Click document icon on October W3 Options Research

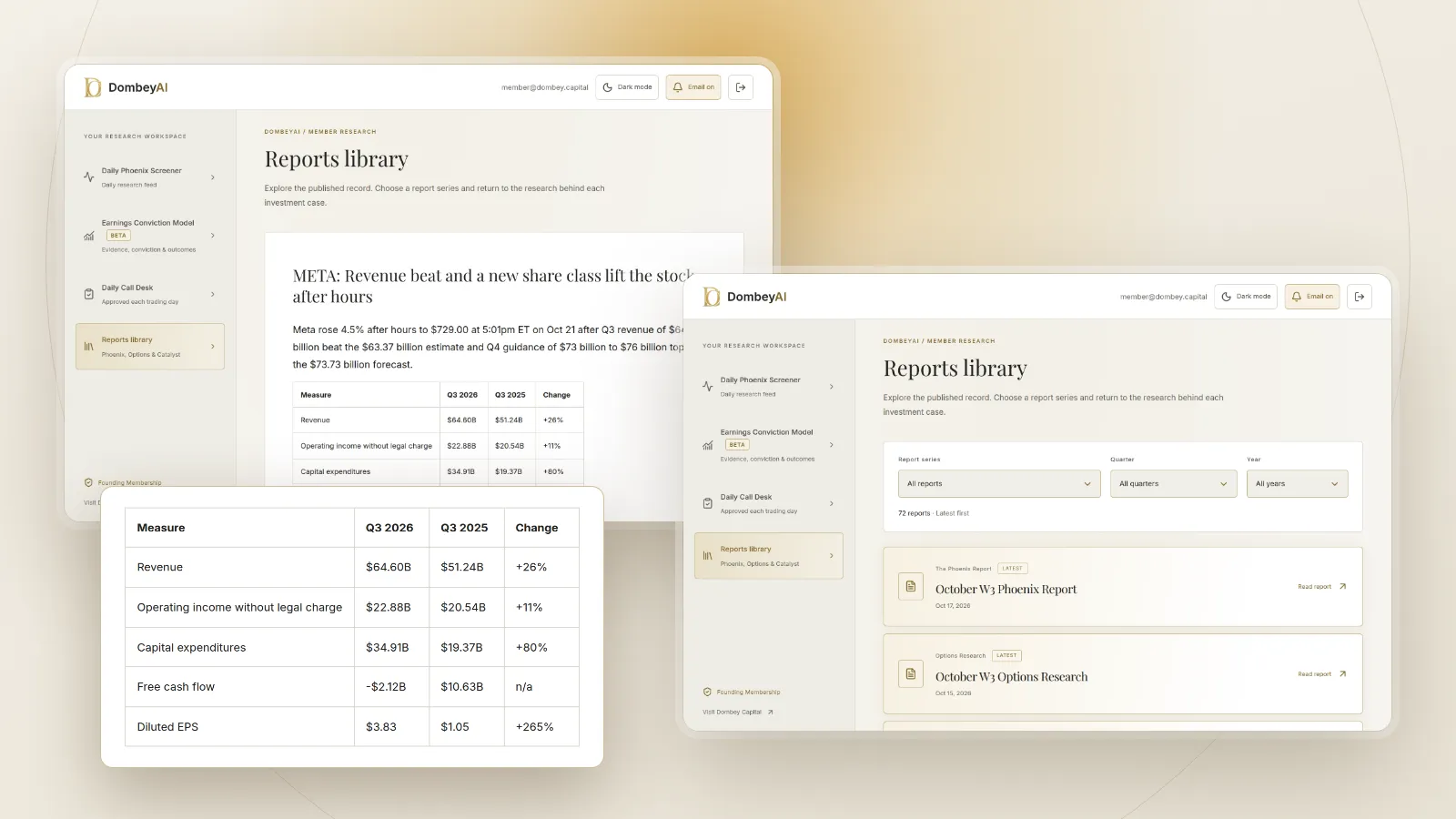click(x=911, y=673)
